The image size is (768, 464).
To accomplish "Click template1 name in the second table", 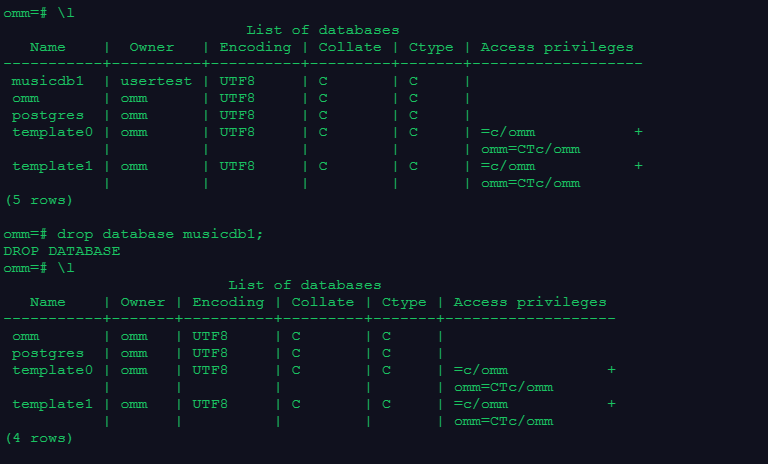I will (52, 404).
